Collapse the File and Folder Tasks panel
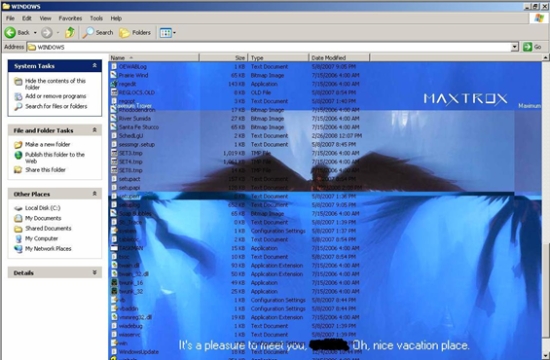Viewport: 550px width, 360px height. pos(94,130)
